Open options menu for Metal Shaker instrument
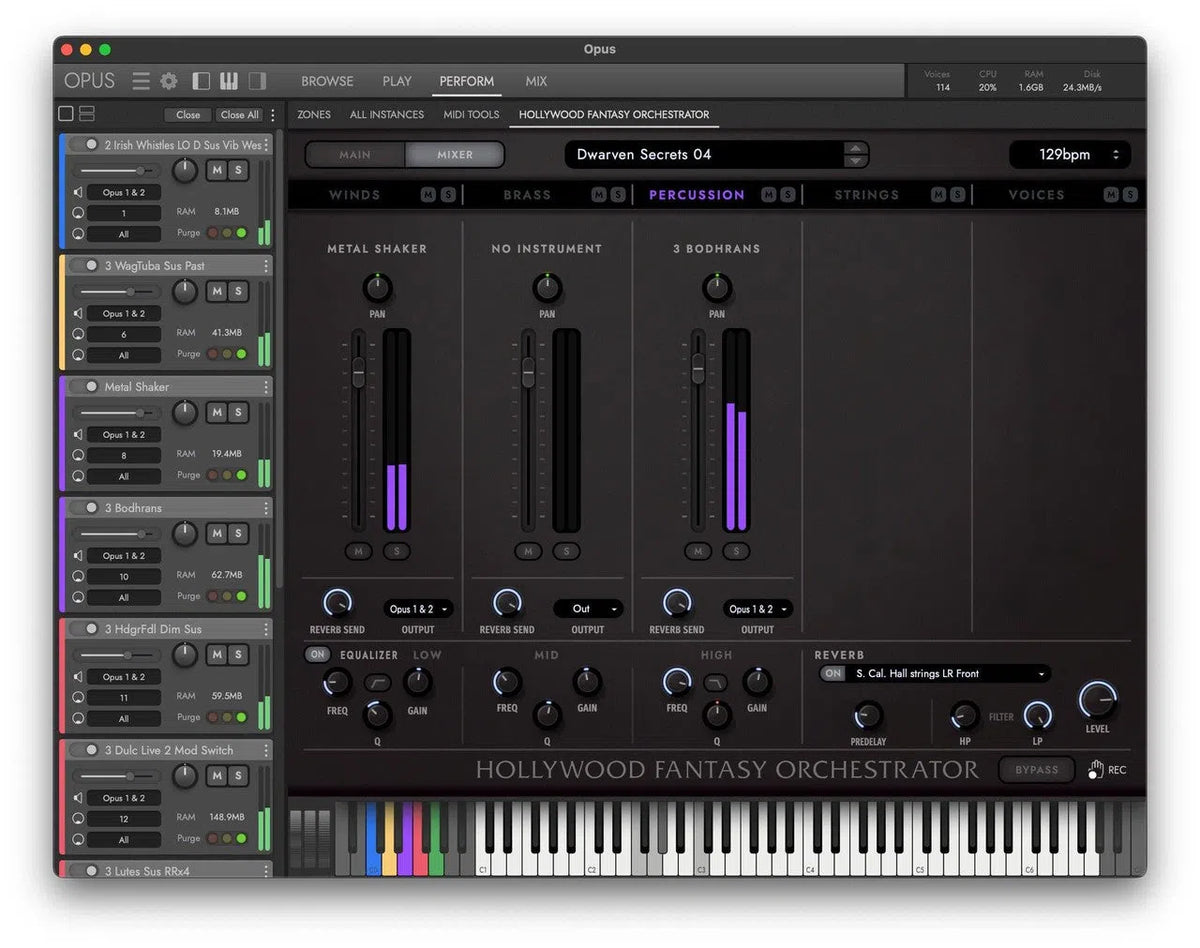The image size is (1200, 948). pos(266,387)
